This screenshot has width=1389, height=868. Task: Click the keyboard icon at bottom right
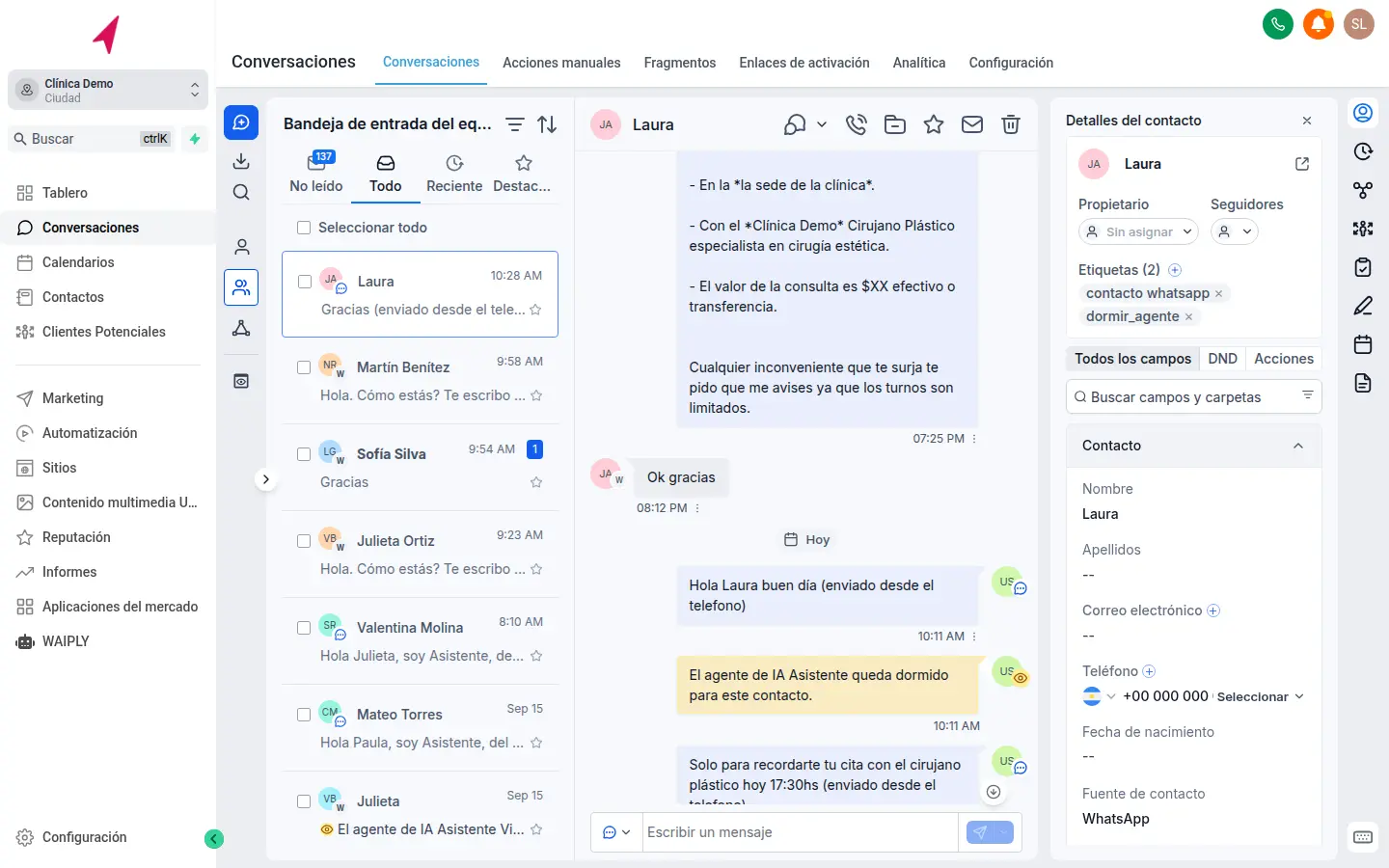[x=1363, y=837]
